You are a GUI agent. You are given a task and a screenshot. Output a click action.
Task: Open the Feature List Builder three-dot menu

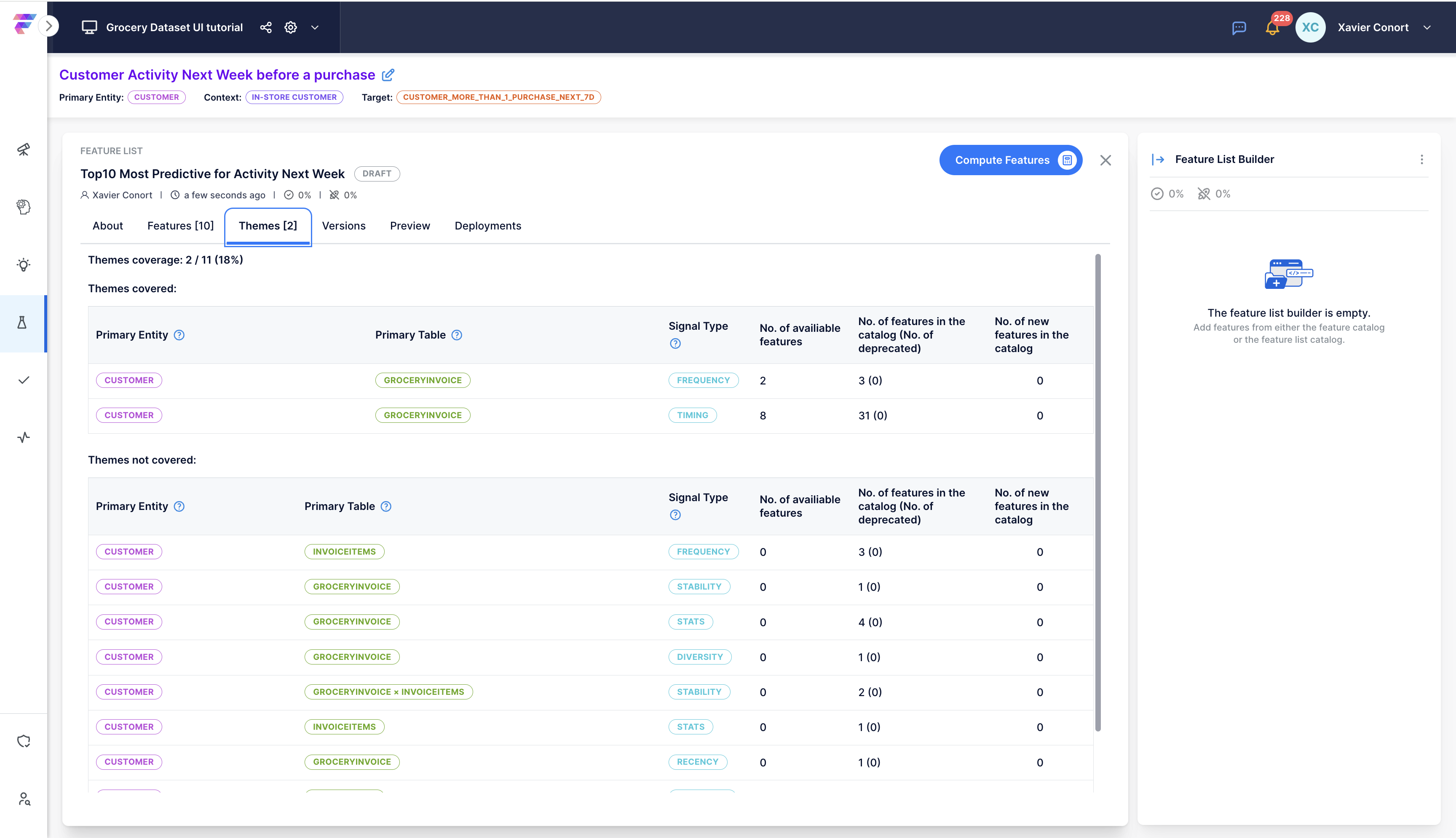[1421, 160]
